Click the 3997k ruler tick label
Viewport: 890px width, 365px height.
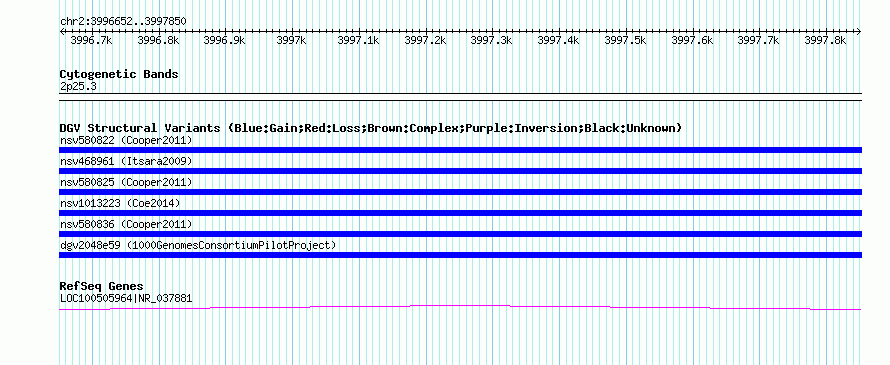point(291,40)
